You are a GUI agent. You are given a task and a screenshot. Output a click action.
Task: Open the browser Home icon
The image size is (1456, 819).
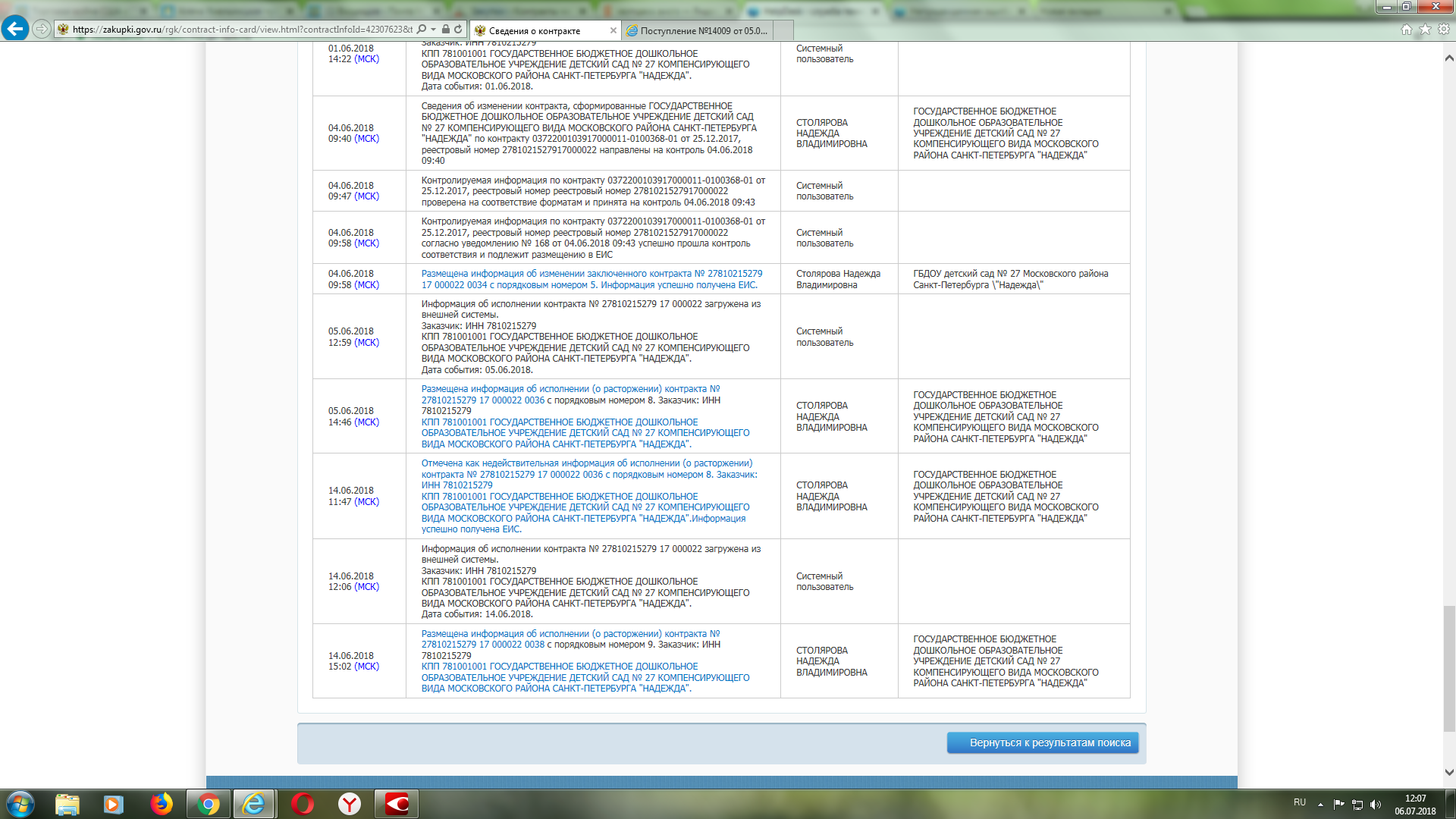point(1406,30)
